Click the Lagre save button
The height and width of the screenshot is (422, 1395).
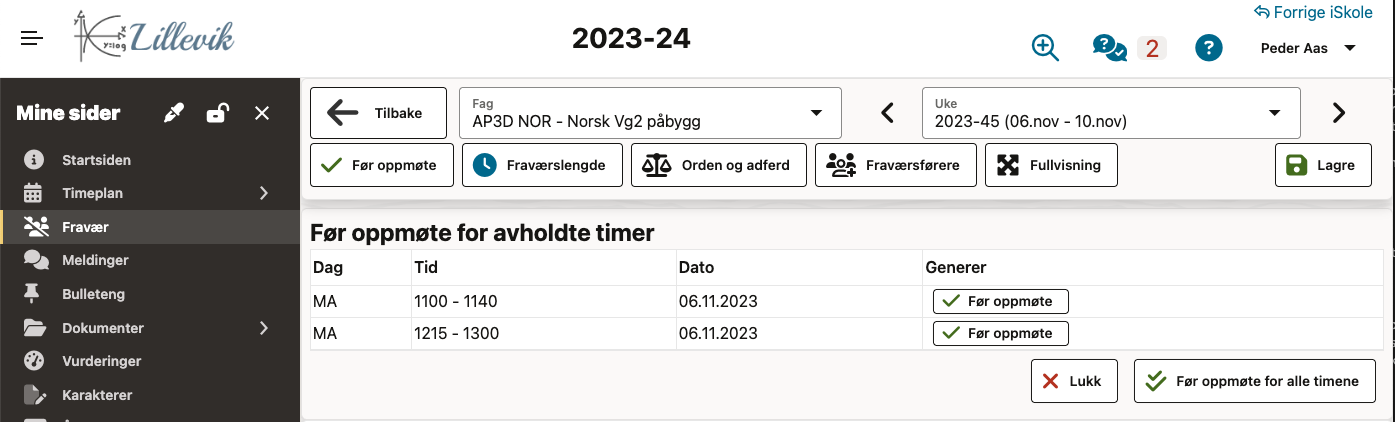coord(1323,165)
